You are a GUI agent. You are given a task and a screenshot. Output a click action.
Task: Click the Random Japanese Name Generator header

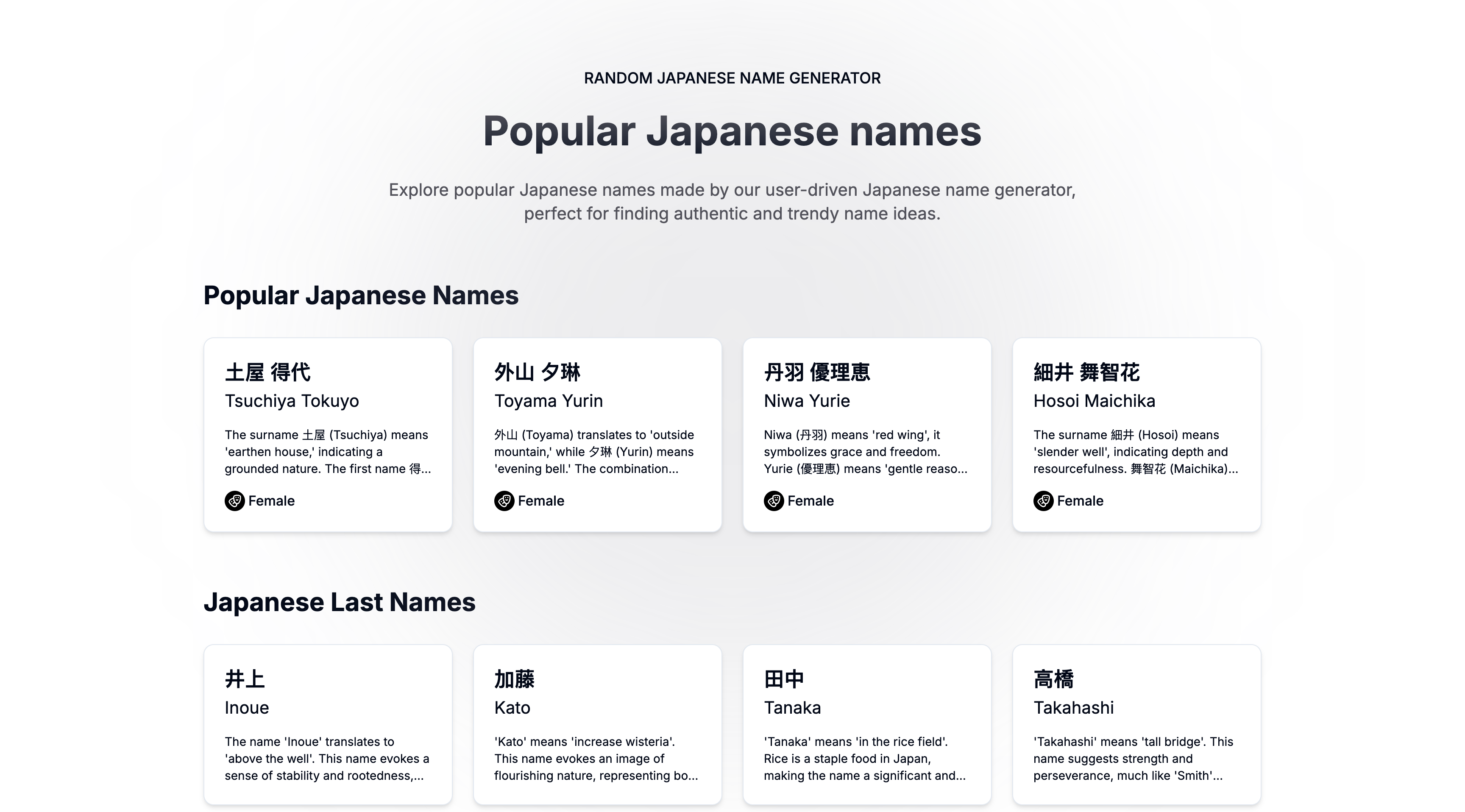click(732, 78)
